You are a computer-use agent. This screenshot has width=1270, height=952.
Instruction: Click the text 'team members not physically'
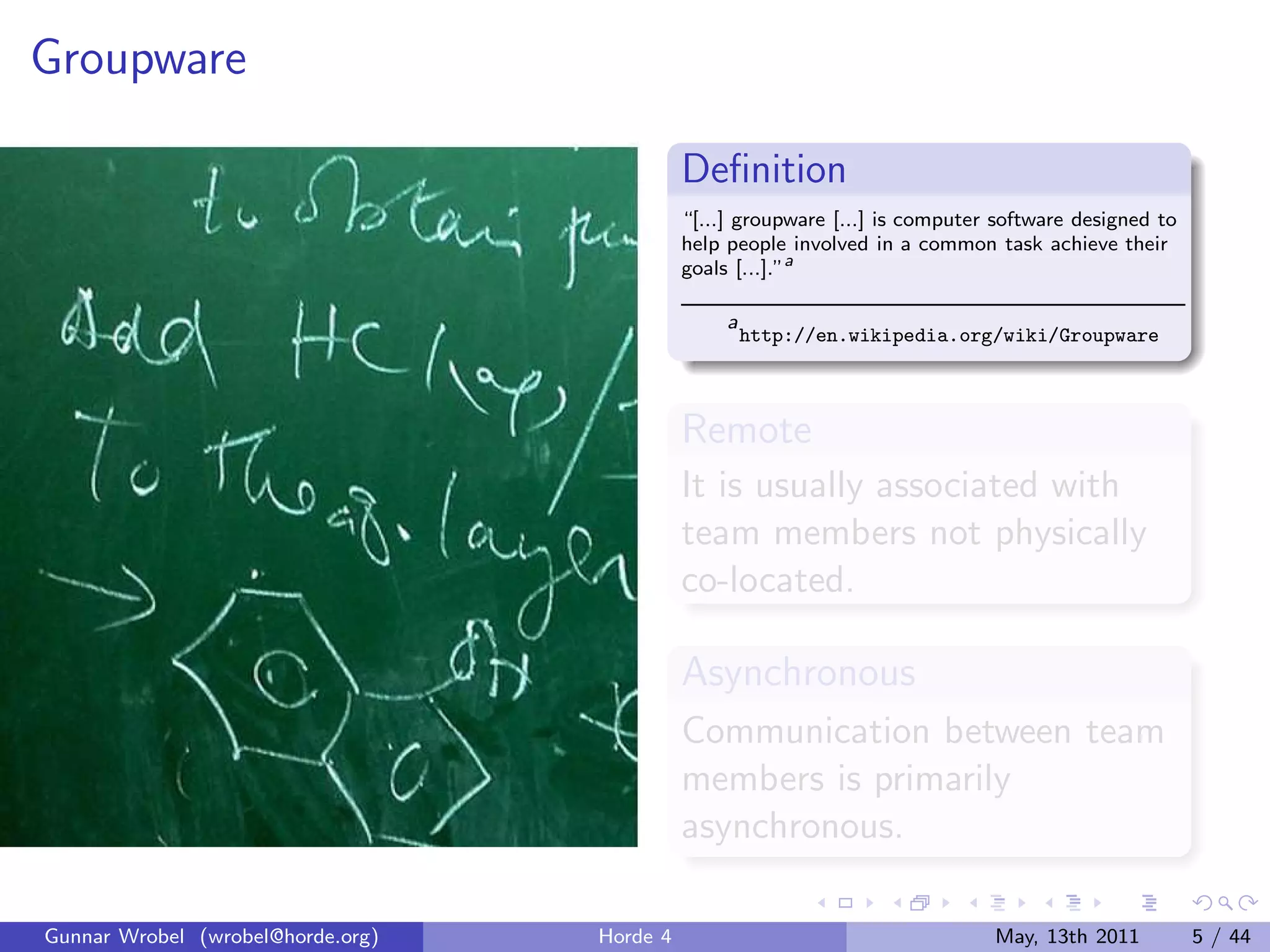click(x=914, y=533)
